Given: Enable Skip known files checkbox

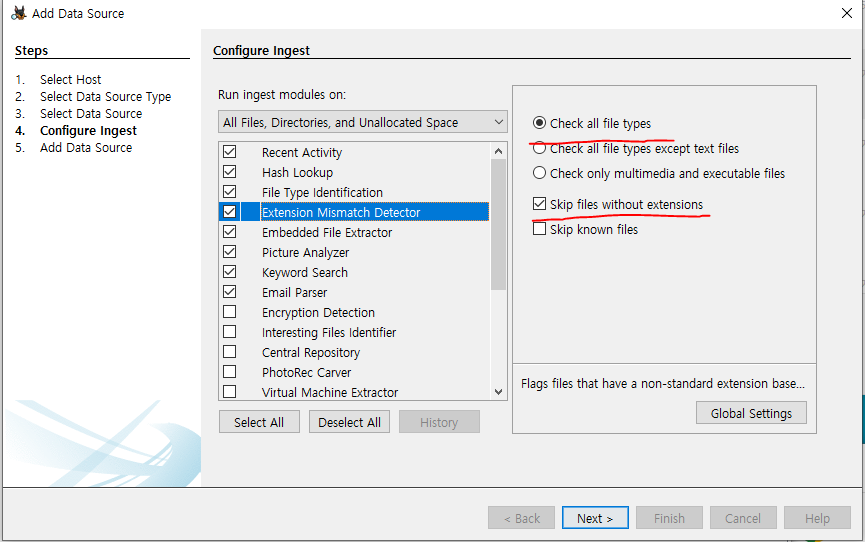Looking at the screenshot, I should (540, 229).
